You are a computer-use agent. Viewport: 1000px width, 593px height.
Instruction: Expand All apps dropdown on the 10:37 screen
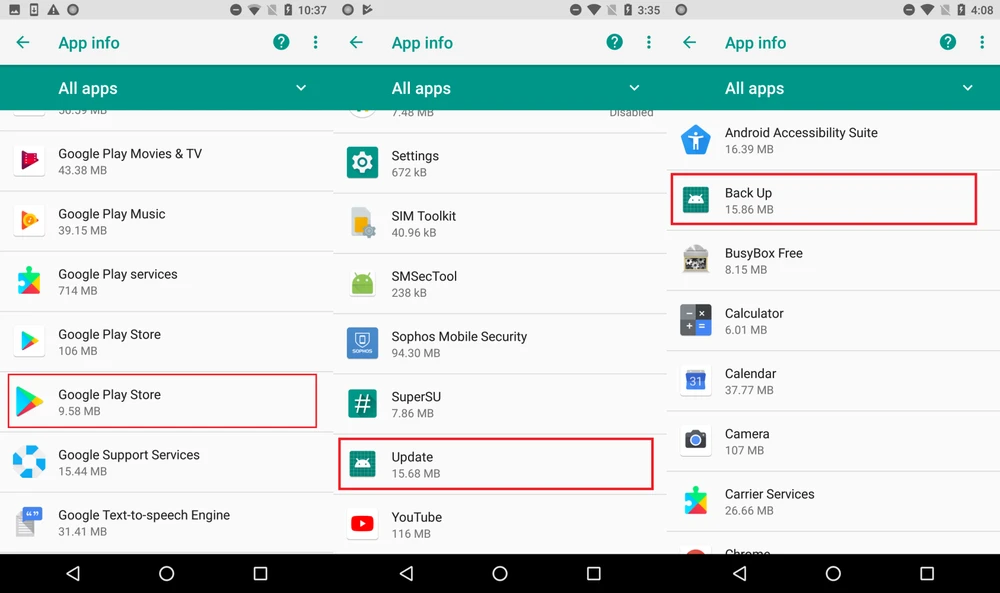pos(301,88)
